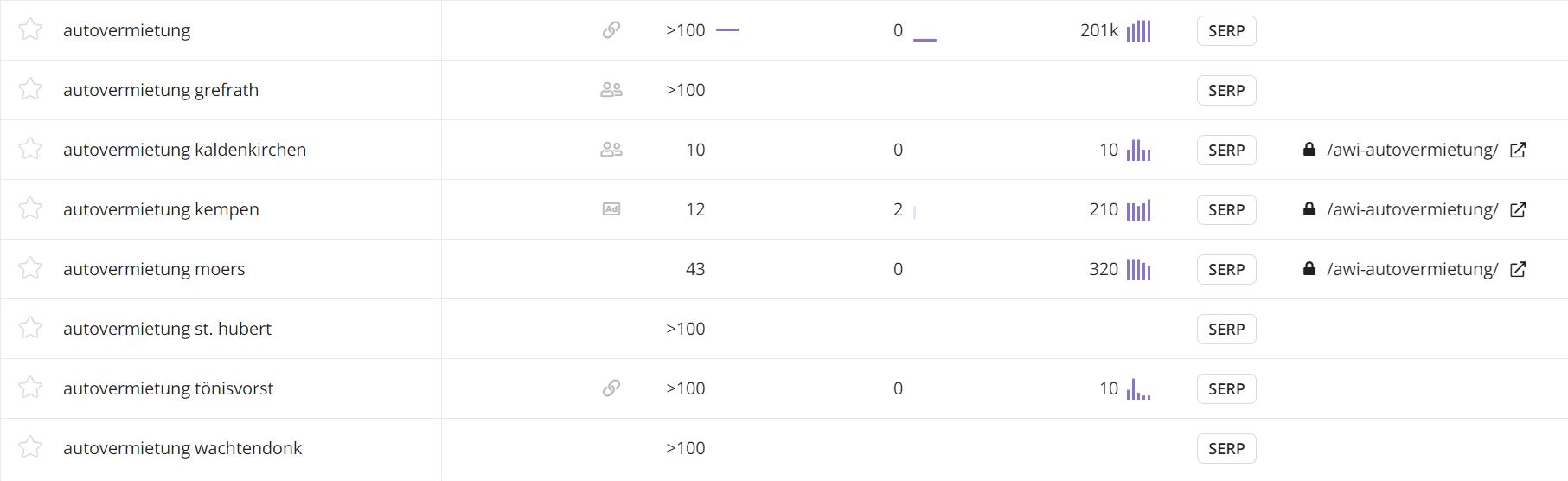Toggle favorite star for autovermietung kempen
The height and width of the screenshot is (481, 1568).
click(30, 208)
